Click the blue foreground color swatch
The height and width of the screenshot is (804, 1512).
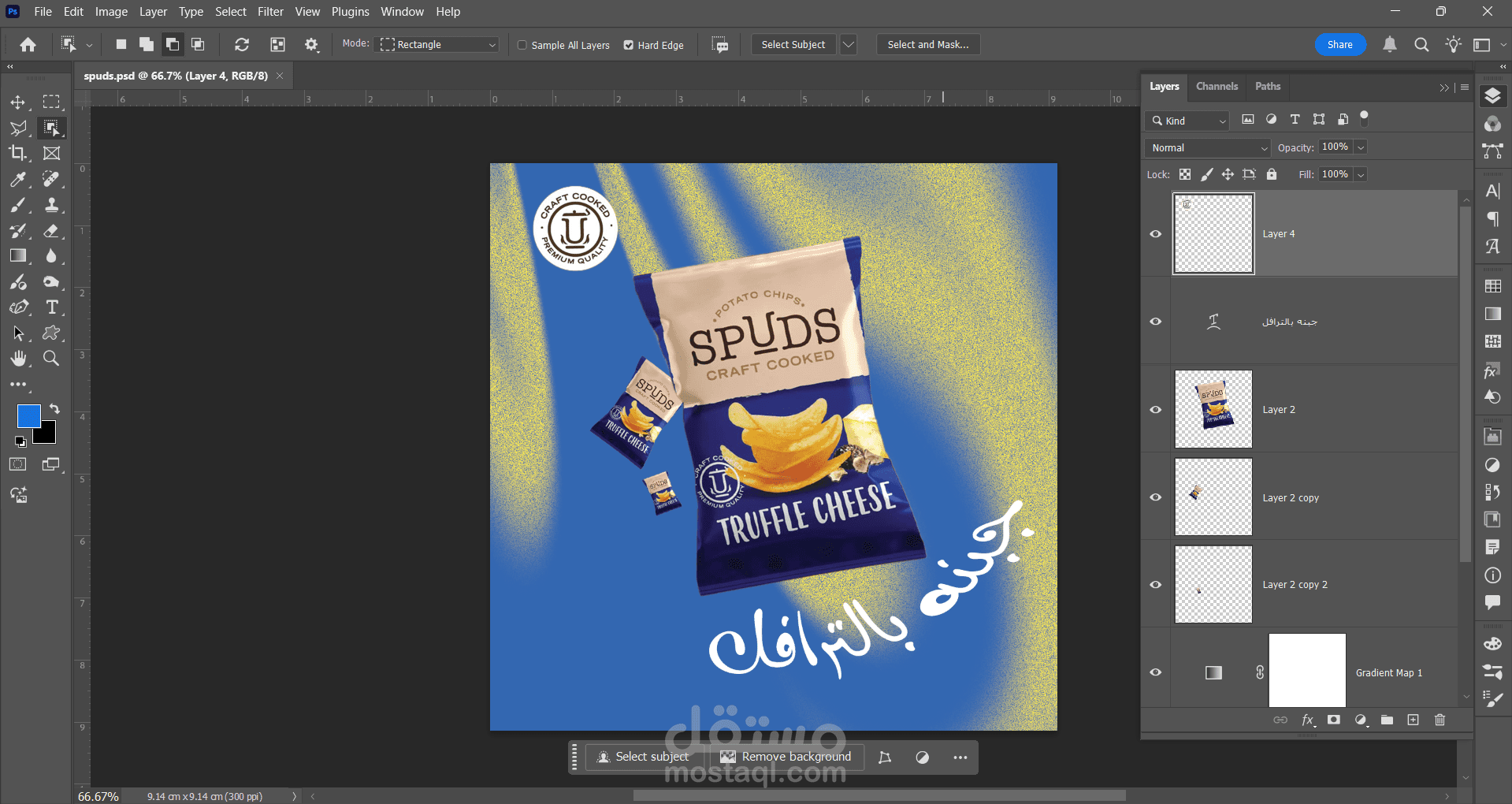[28, 415]
